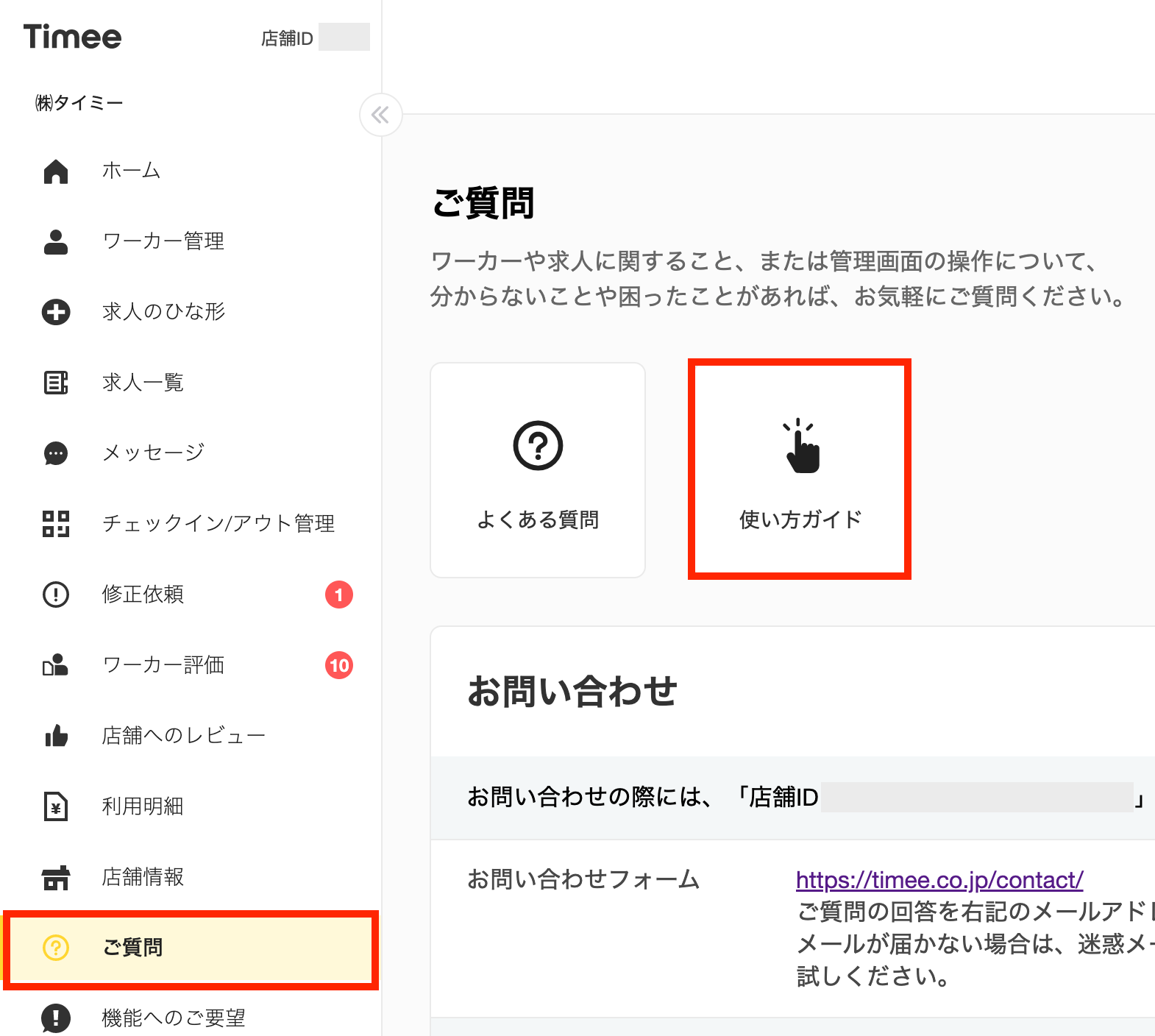Collapse the sidebar with double-chevron button

(x=380, y=115)
